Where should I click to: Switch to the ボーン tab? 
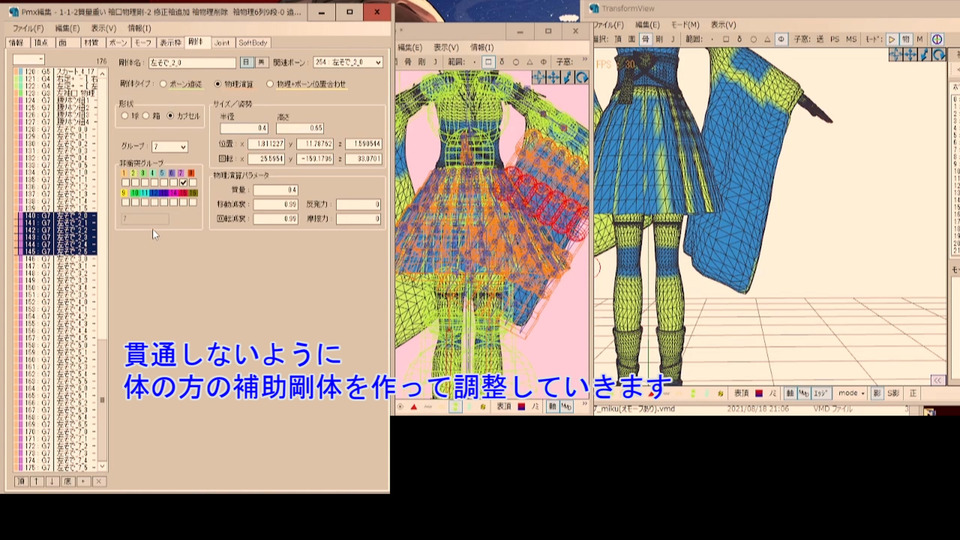click(x=118, y=43)
